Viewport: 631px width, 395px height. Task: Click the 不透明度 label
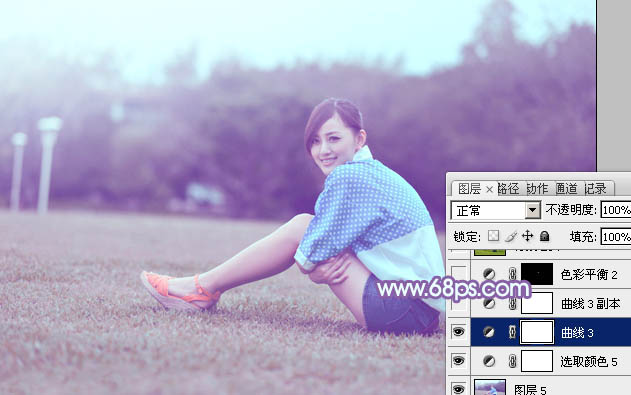click(x=571, y=210)
